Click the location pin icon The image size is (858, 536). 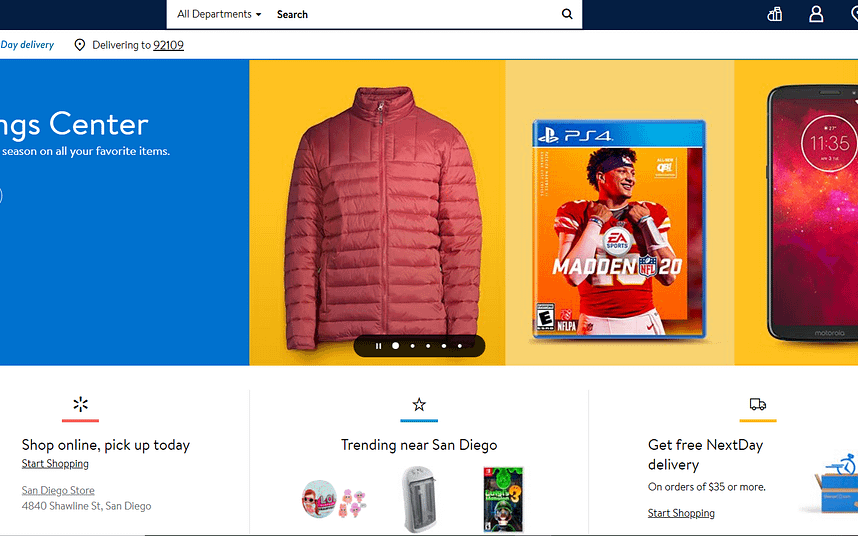[80, 45]
